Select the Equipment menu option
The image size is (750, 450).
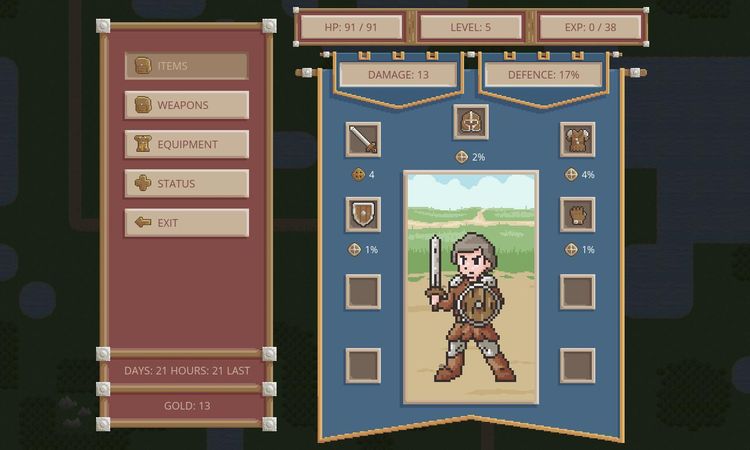[x=186, y=144]
